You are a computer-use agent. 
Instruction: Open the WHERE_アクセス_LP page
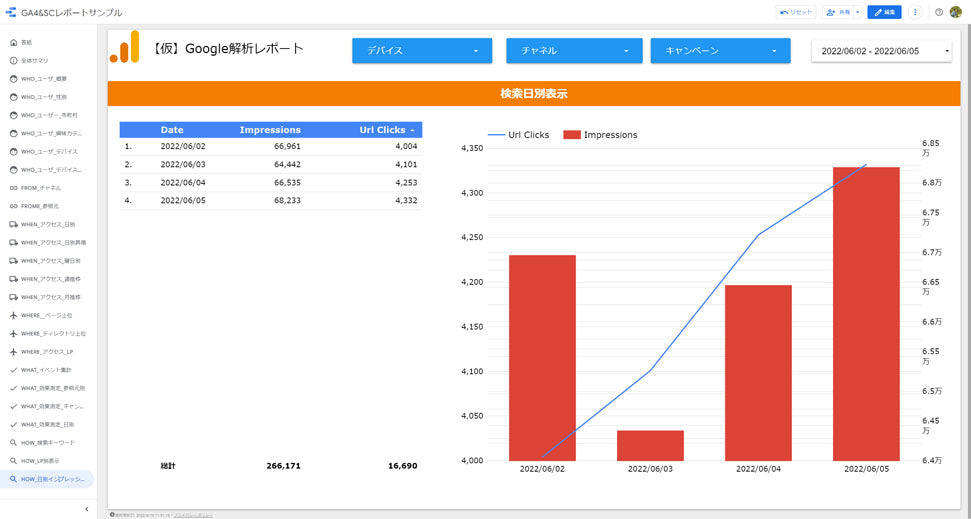(x=46, y=352)
